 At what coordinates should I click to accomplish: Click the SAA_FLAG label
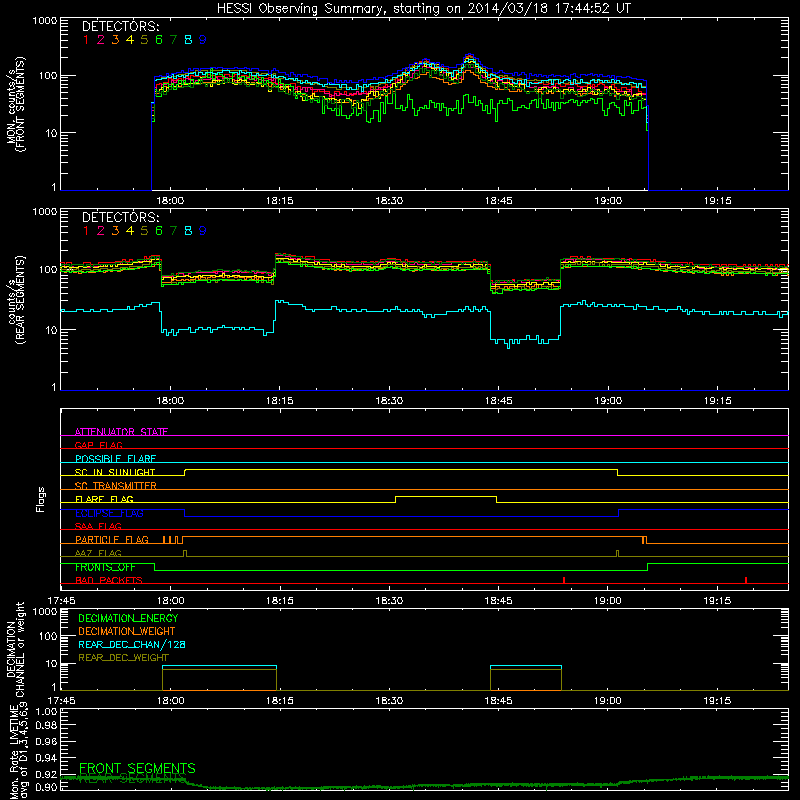(98, 526)
